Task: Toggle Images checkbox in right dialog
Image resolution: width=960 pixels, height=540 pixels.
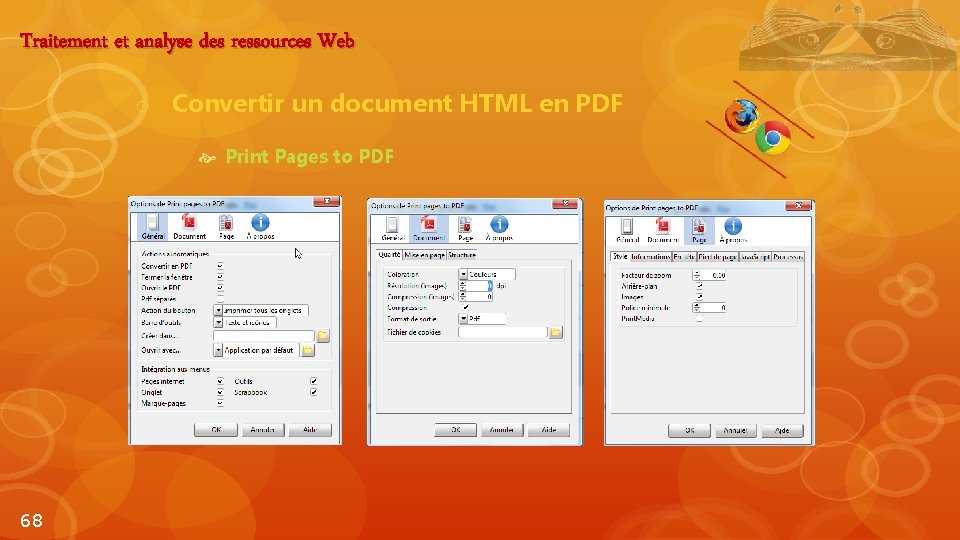Action: [x=699, y=297]
